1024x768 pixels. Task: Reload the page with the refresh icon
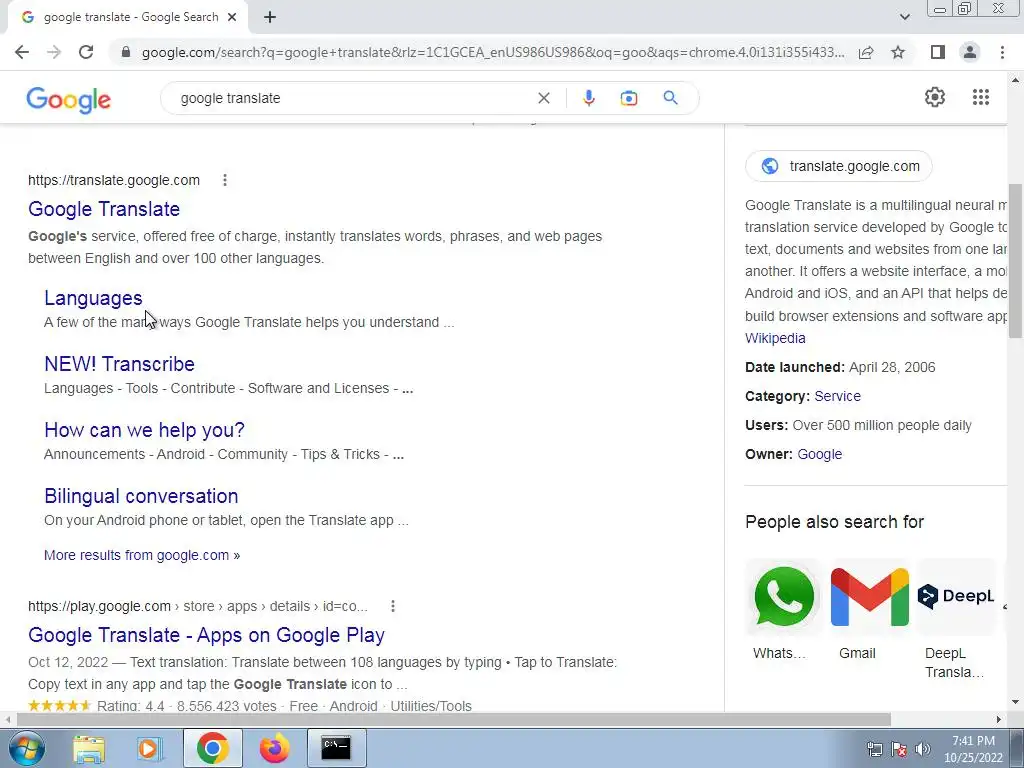pos(86,52)
